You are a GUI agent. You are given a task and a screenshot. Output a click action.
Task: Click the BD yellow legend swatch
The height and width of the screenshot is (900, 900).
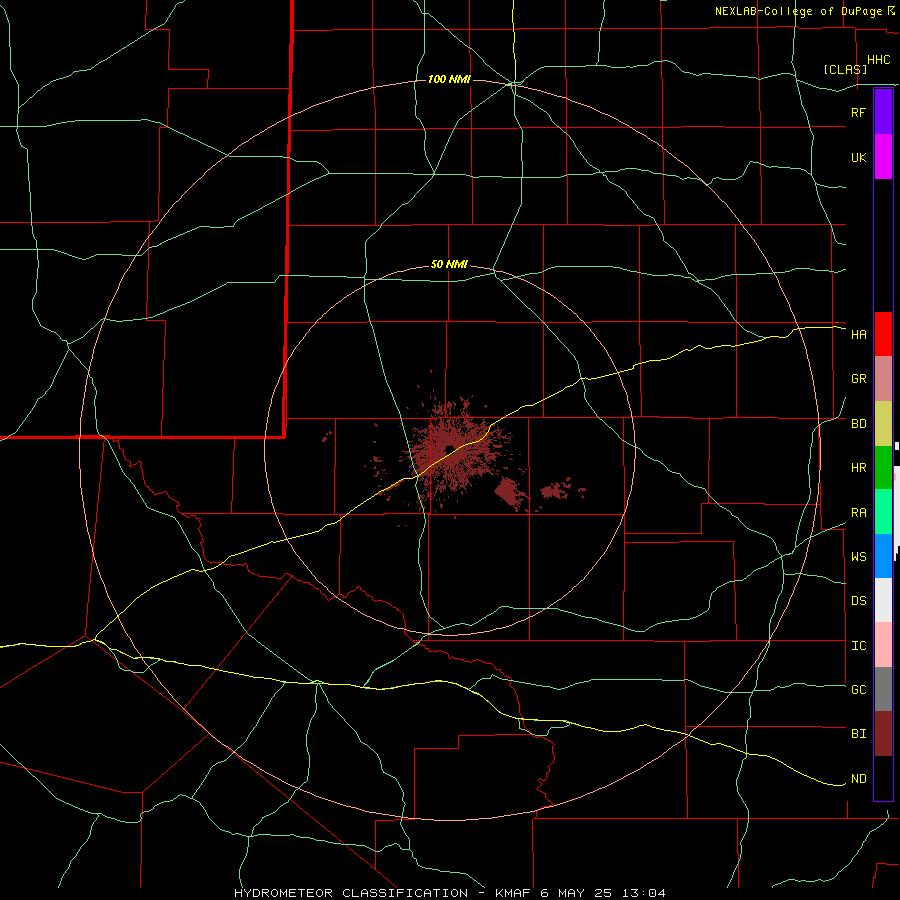coord(883,424)
